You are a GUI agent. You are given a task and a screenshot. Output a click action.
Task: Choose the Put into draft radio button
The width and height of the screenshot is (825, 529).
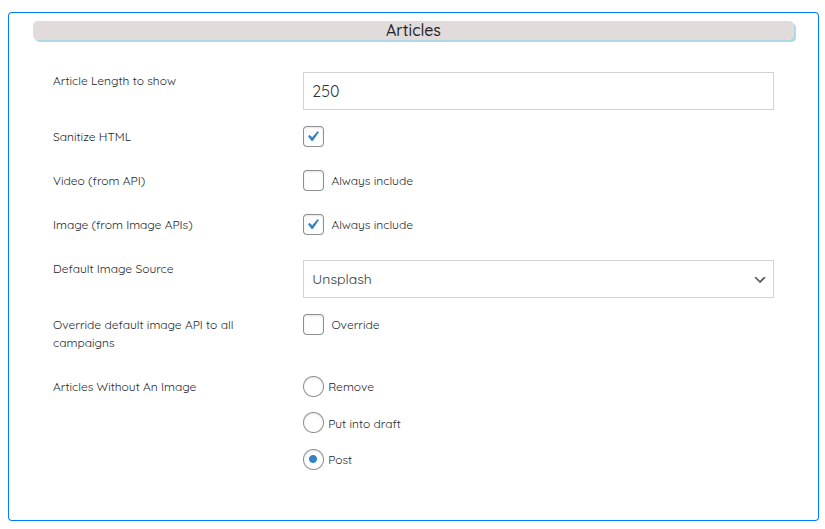coord(313,424)
